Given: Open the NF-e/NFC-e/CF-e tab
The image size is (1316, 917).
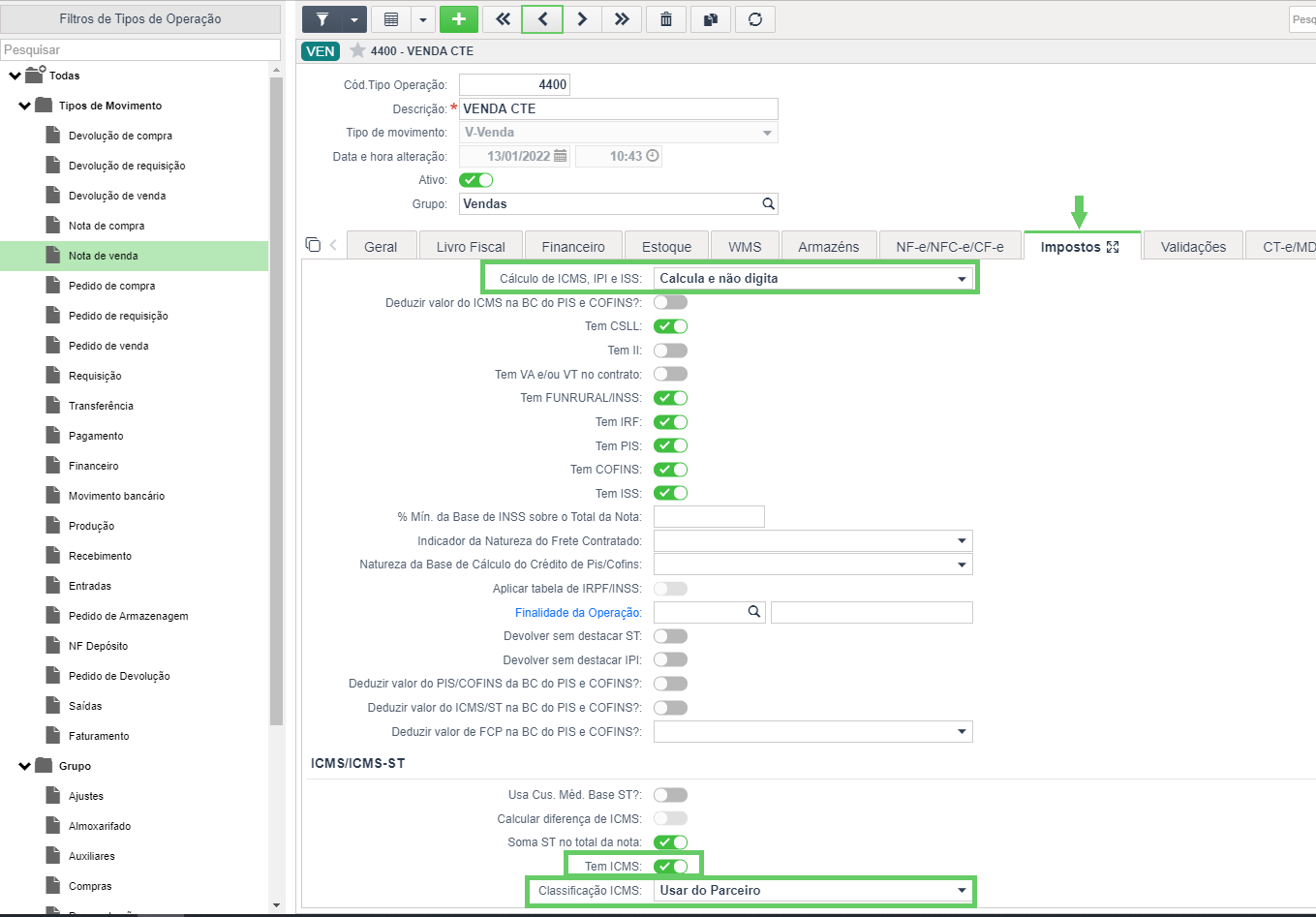Looking at the screenshot, I should tap(950, 247).
